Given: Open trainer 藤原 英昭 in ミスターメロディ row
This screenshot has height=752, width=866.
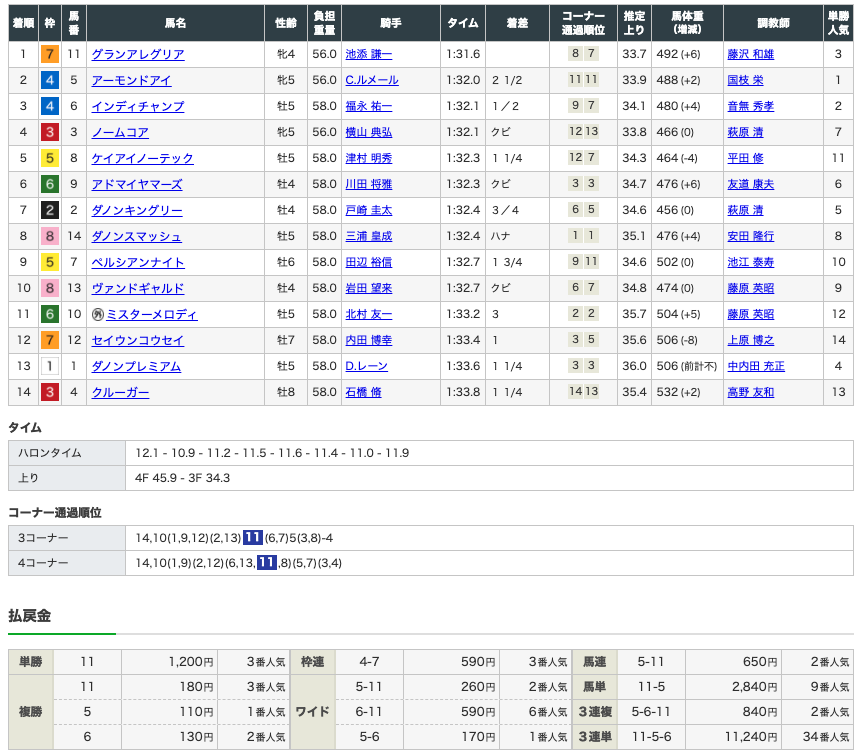Looking at the screenshot, I should click(751, 314).
